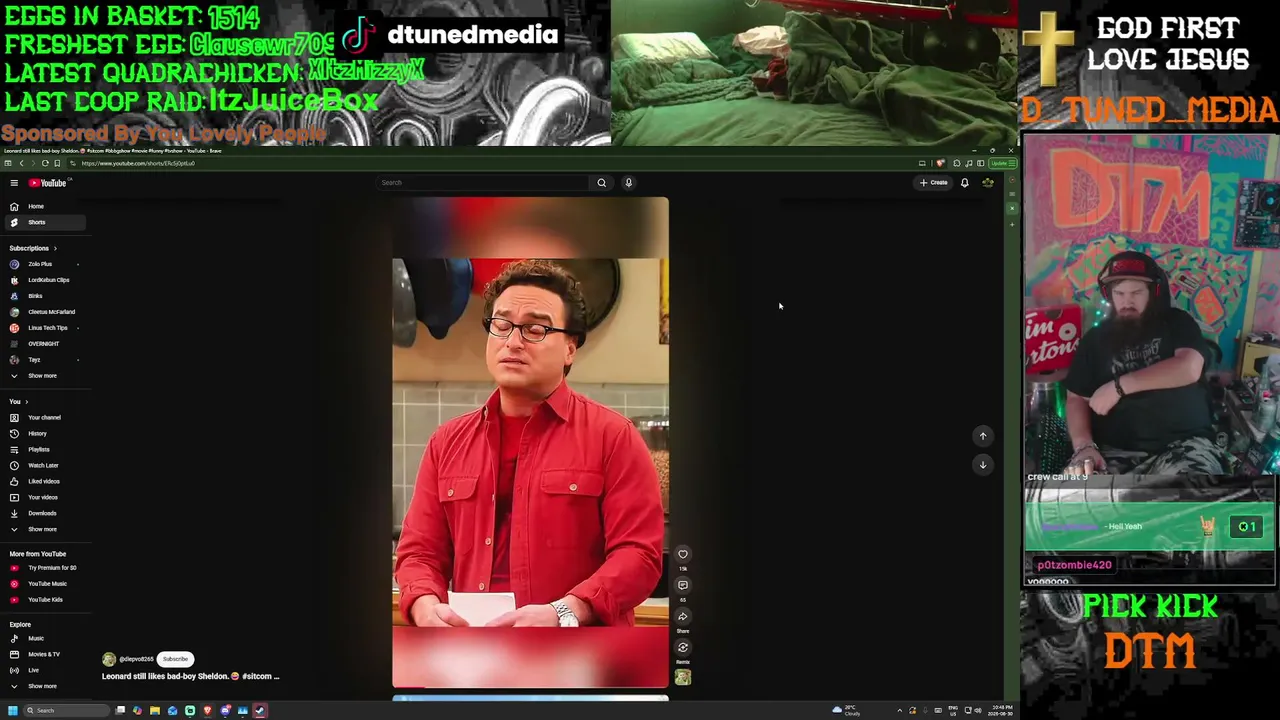Open the weather widget on taskbar
This screenshot has height=720, width=1280.
(847, 711)
